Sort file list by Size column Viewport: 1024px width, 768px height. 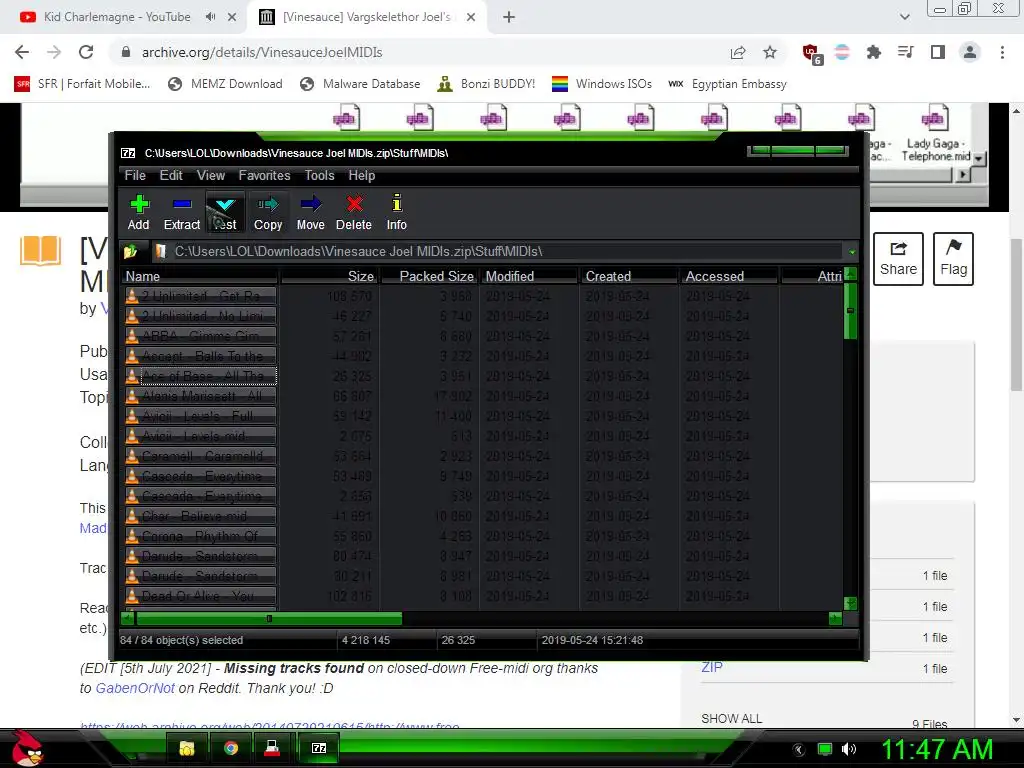point(329,276)
